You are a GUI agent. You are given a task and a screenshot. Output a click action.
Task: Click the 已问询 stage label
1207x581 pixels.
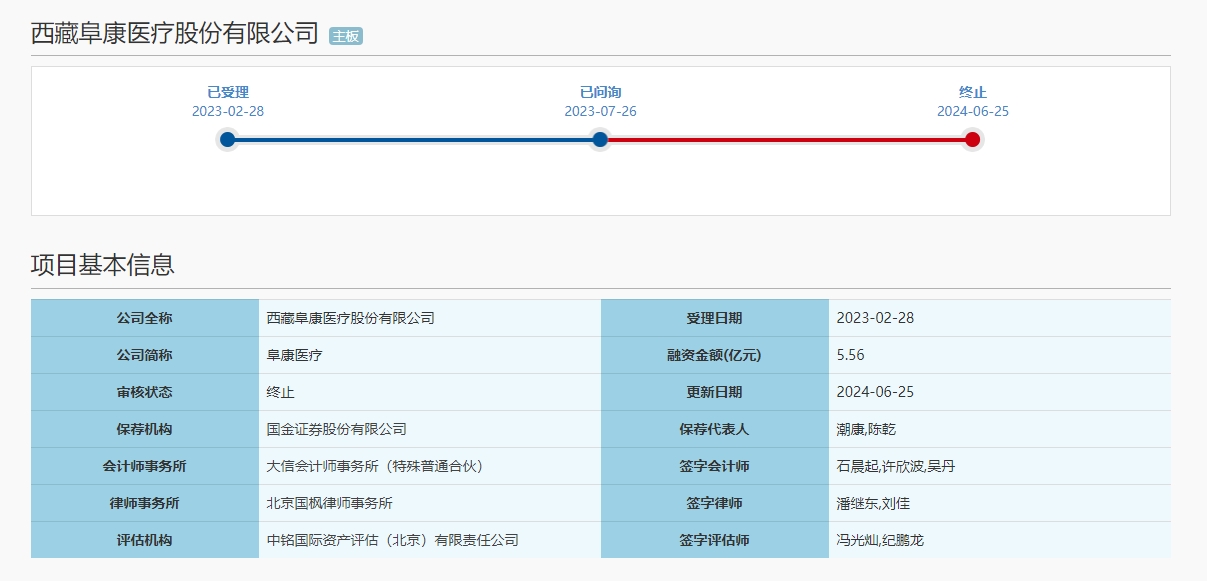600,92
